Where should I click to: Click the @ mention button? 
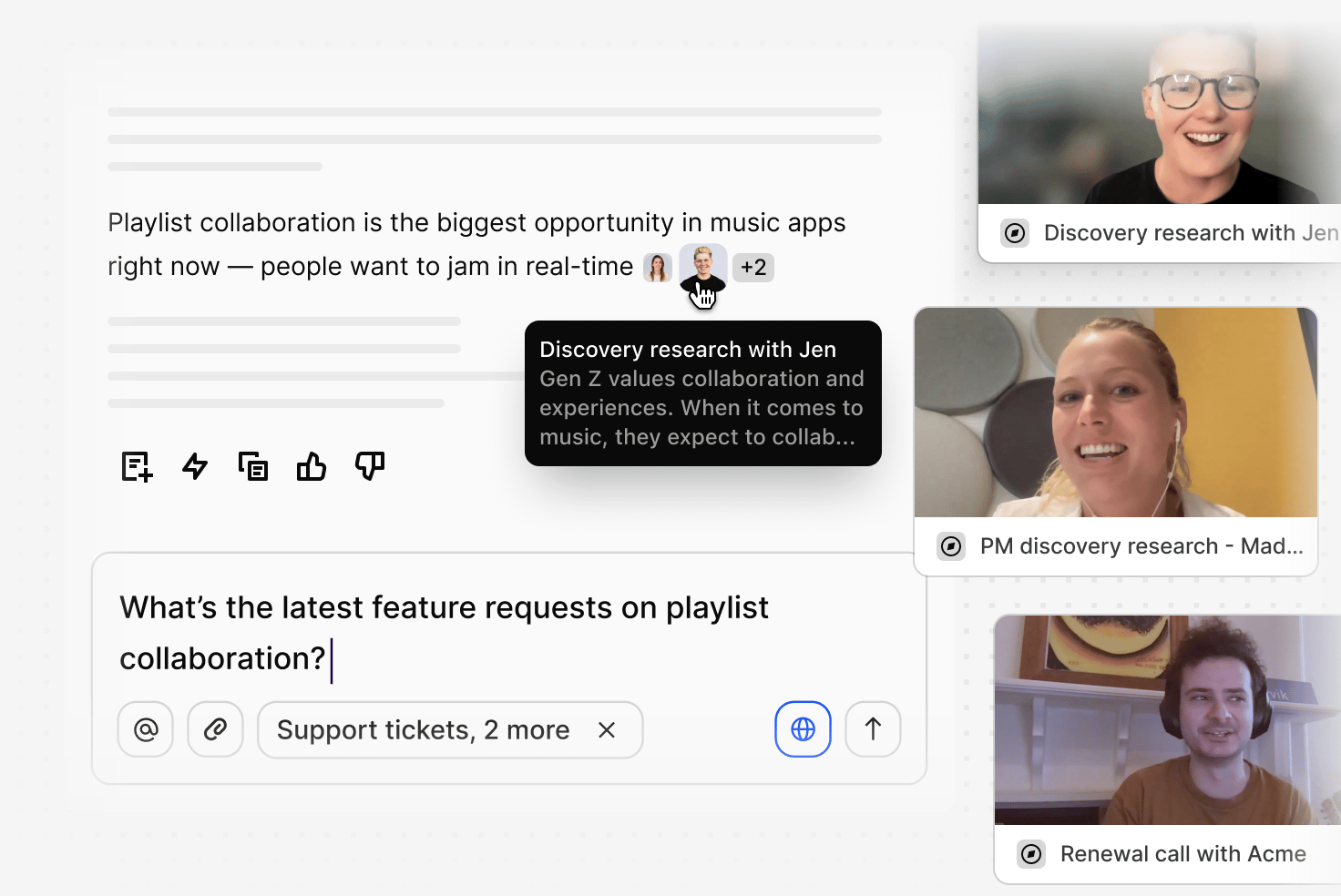pyautogui.click(x=146, y=729)
